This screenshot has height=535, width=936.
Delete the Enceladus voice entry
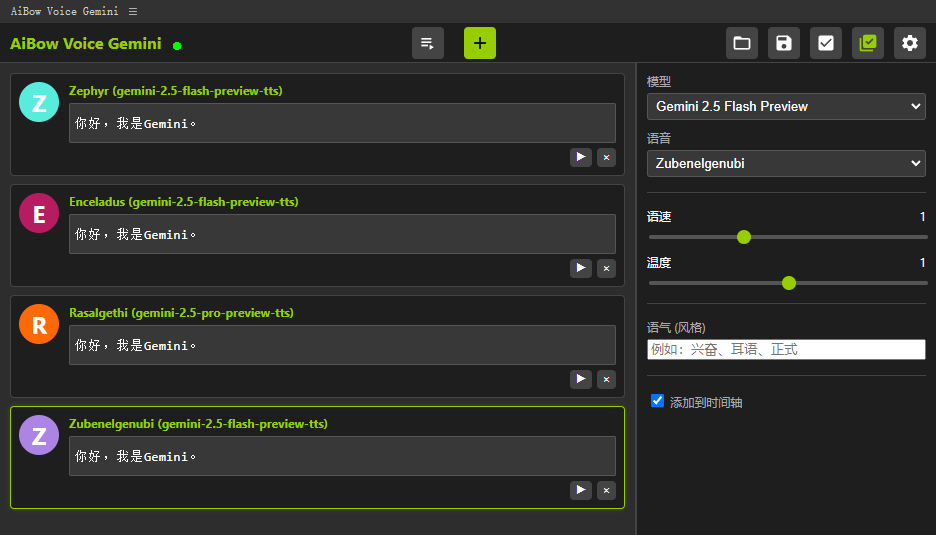[606, 268]
